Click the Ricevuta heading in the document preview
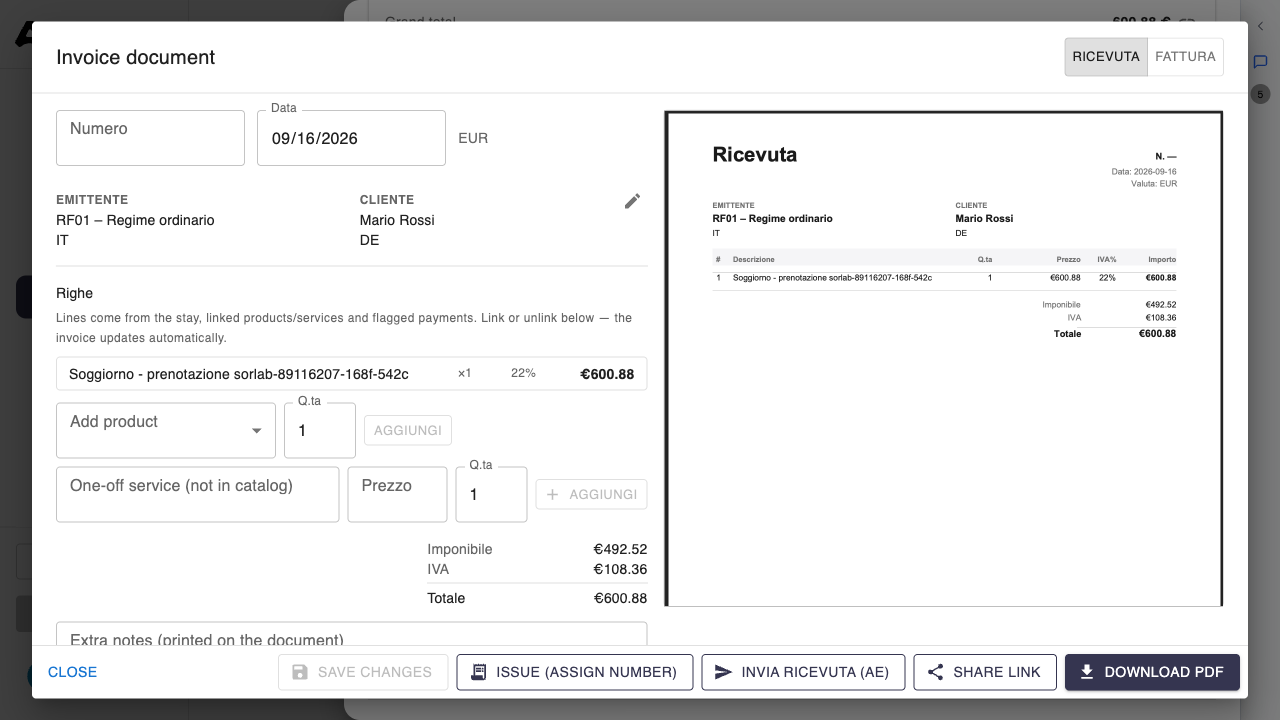 pos(755,155)
